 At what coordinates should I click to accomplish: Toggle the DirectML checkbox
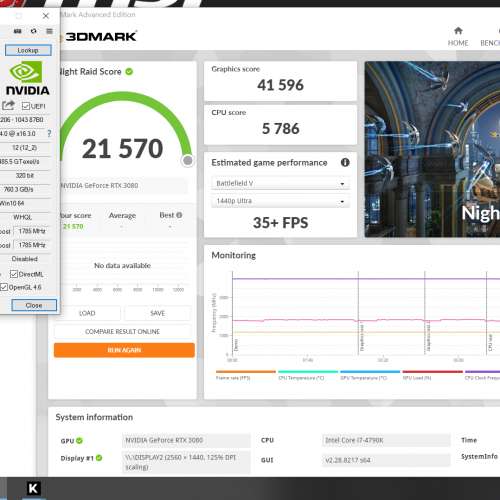pos(14,274)
